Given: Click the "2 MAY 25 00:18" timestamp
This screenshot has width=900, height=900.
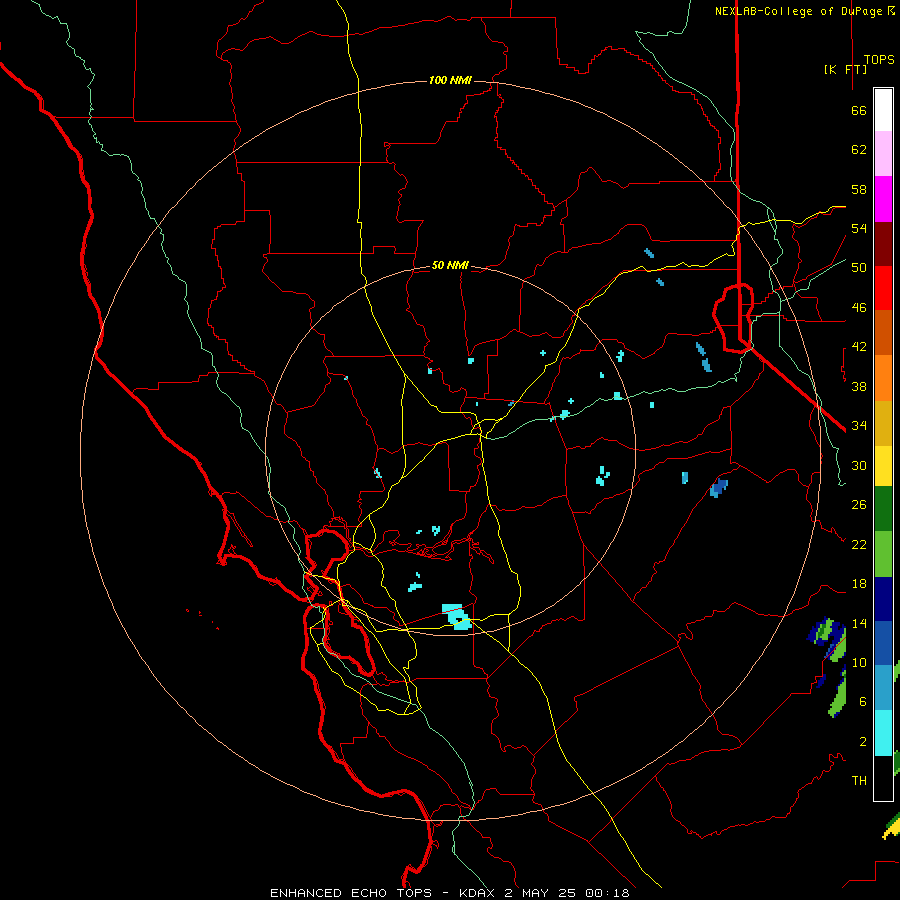Looking at the screenshot, I should tap(567, 893).
